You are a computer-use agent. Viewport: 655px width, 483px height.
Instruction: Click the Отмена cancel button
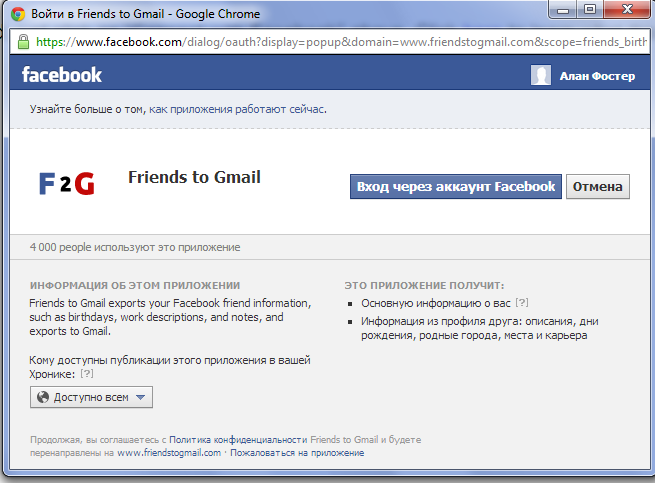598,186
